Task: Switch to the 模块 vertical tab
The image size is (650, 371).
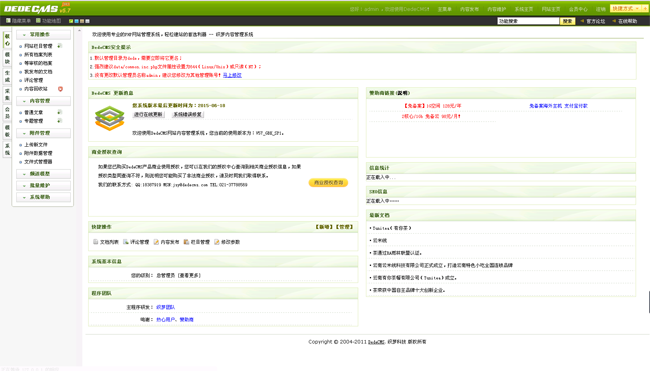Action: tap(7, 58)
